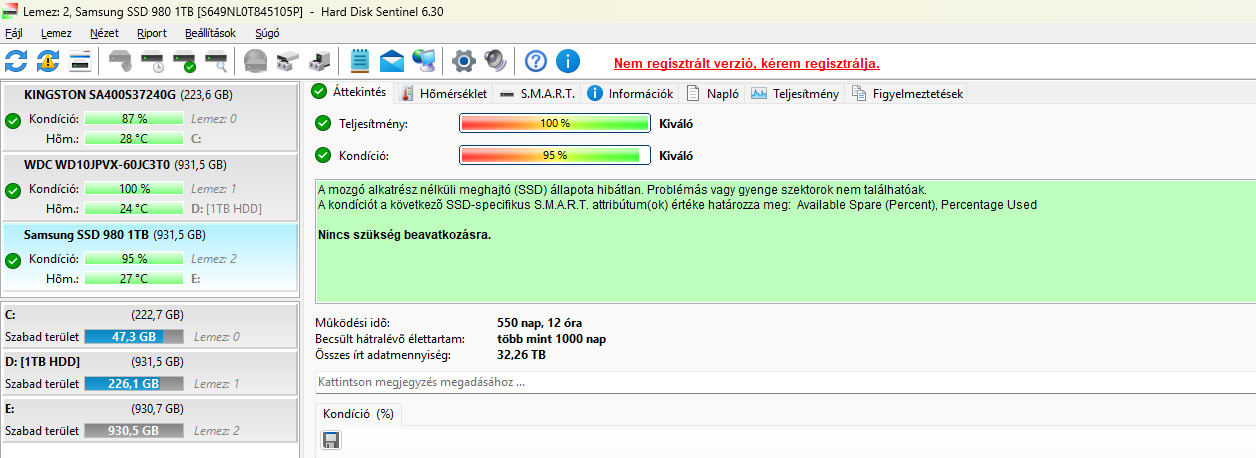Click the green check icon beside Teljesítmény
1256x458 pixels.
323,123
